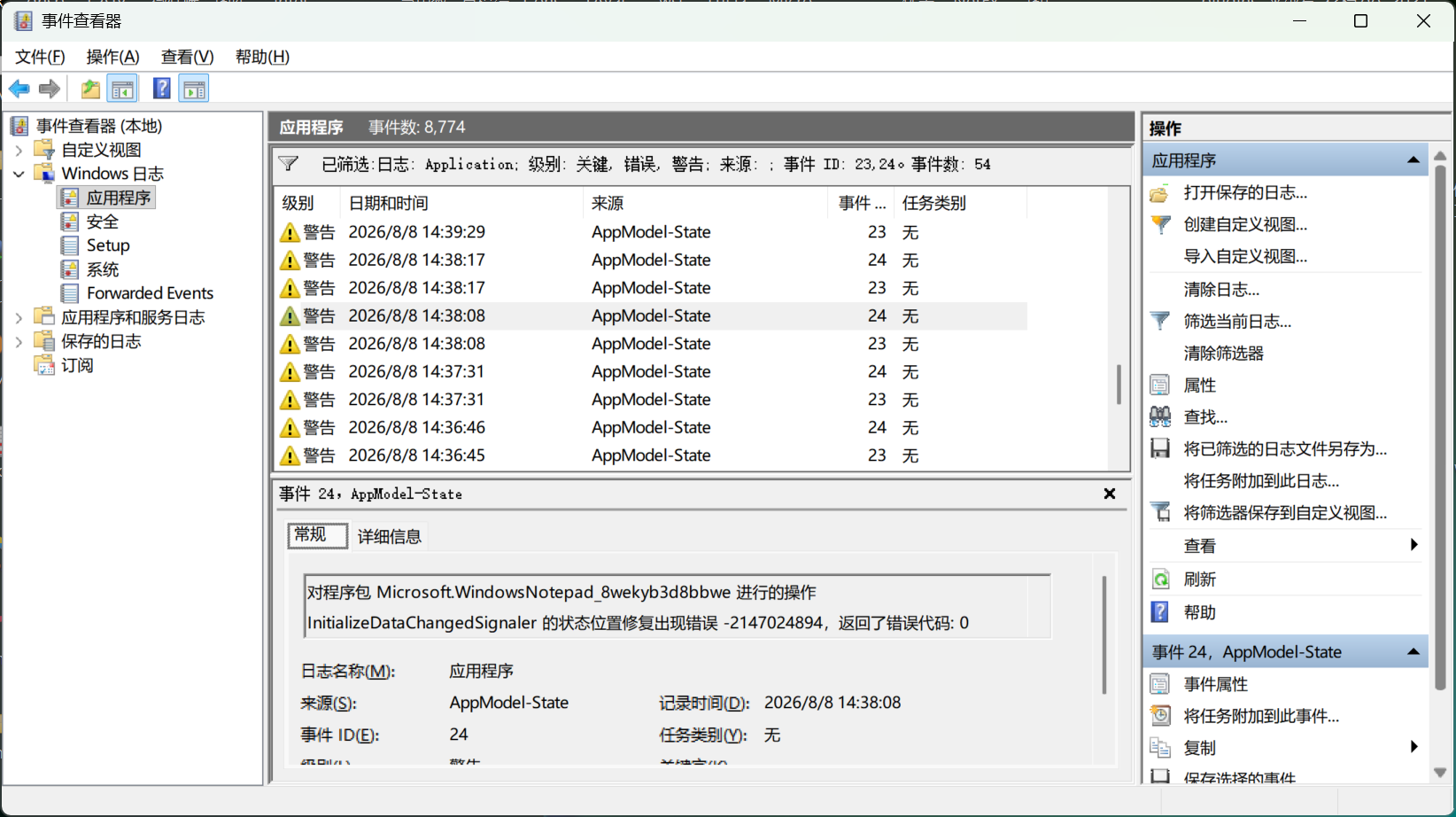Viewport: 1456px width, 817px height.
Task: Expand the 保存的日志 tree node
Action: coord(19,341)
